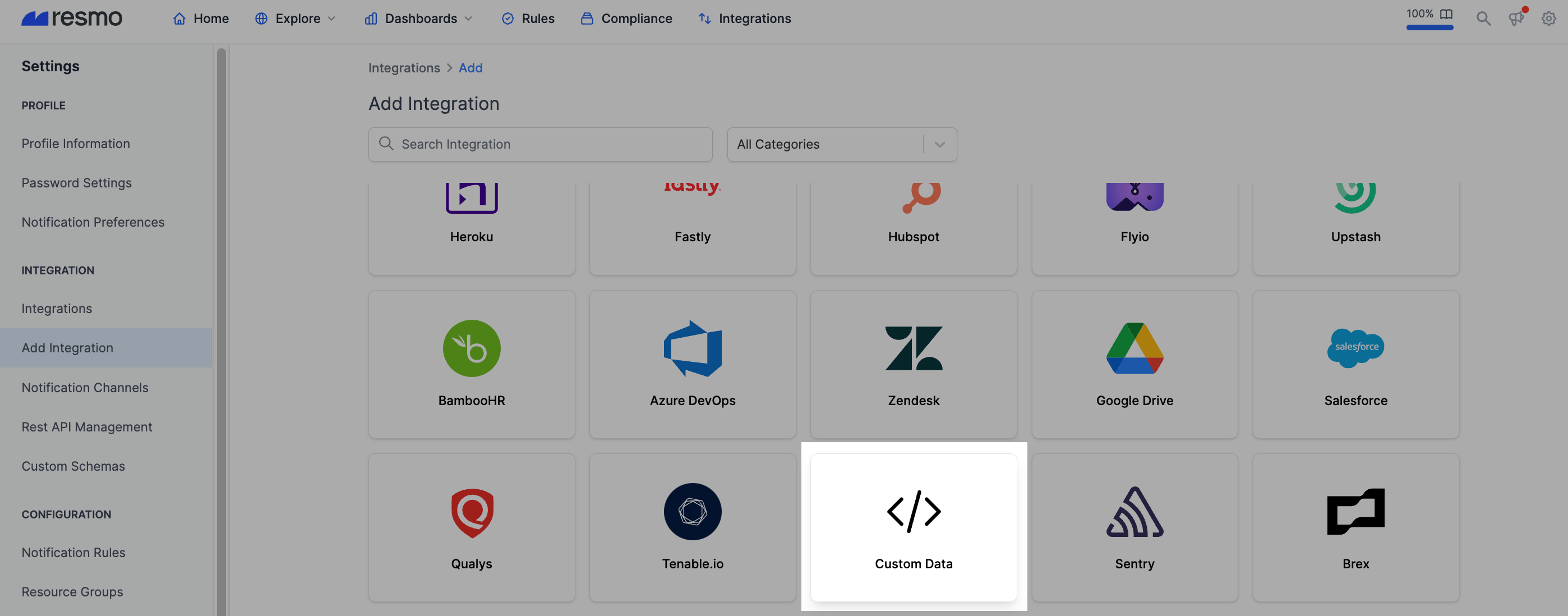Expand the Dashboards menu
1568x616 pixels.
[x=419, y=19]
